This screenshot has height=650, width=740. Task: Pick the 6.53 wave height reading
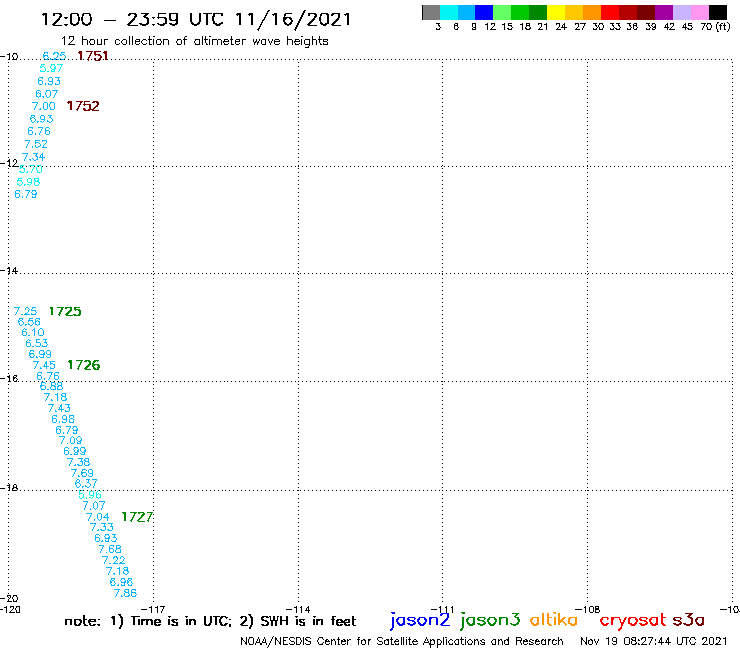click(37, 343)
